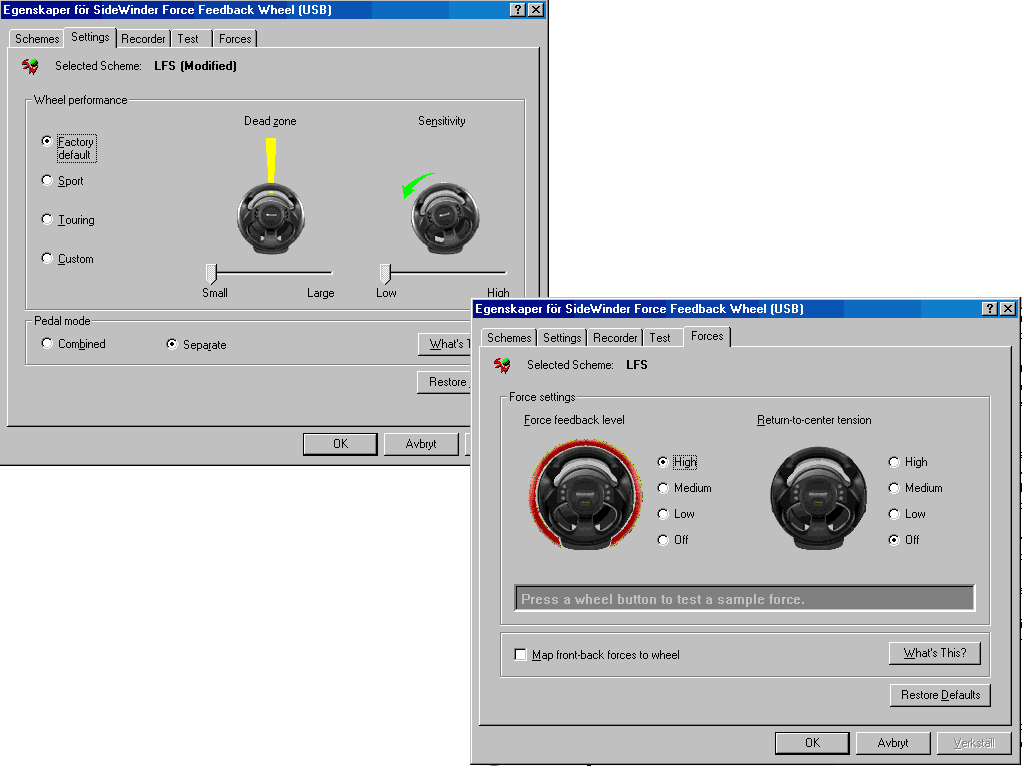
Task: Click Restore button in Settings window
Action: tap(444, 382)
